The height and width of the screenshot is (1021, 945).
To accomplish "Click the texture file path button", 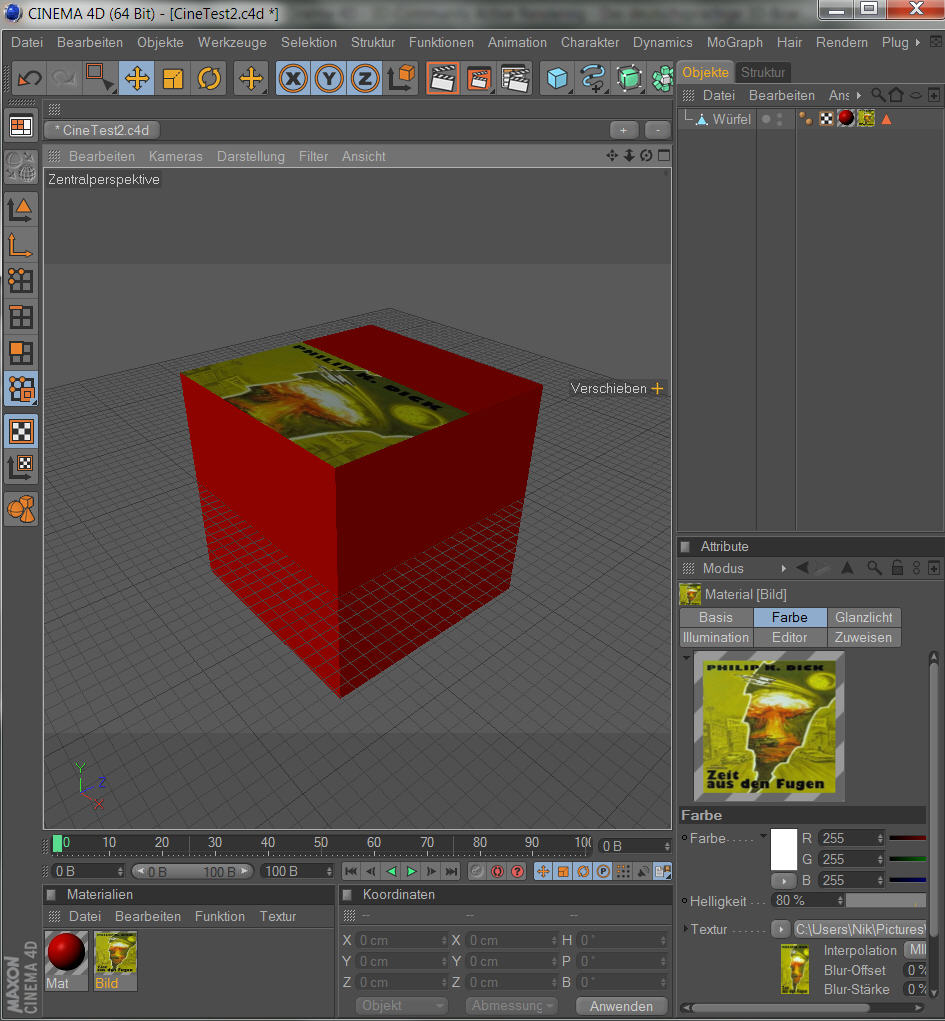I will click(x=860, y=929).
